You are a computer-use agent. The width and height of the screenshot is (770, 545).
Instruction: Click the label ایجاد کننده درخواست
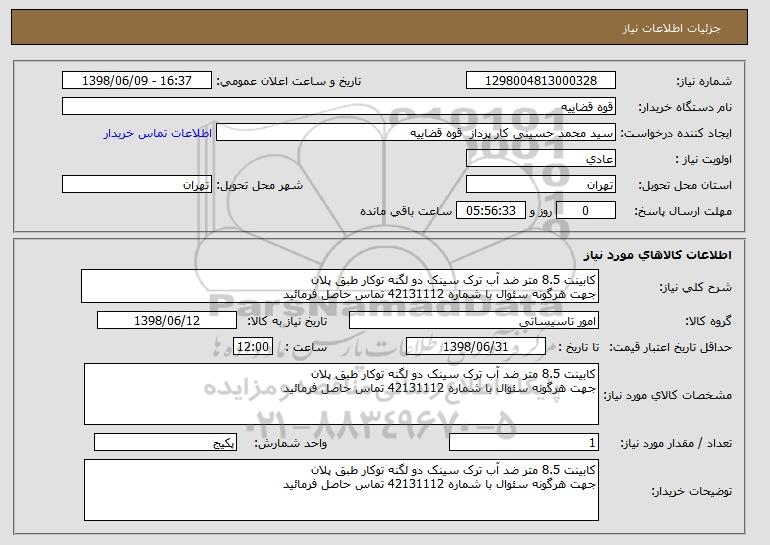(x=676, y=133)
